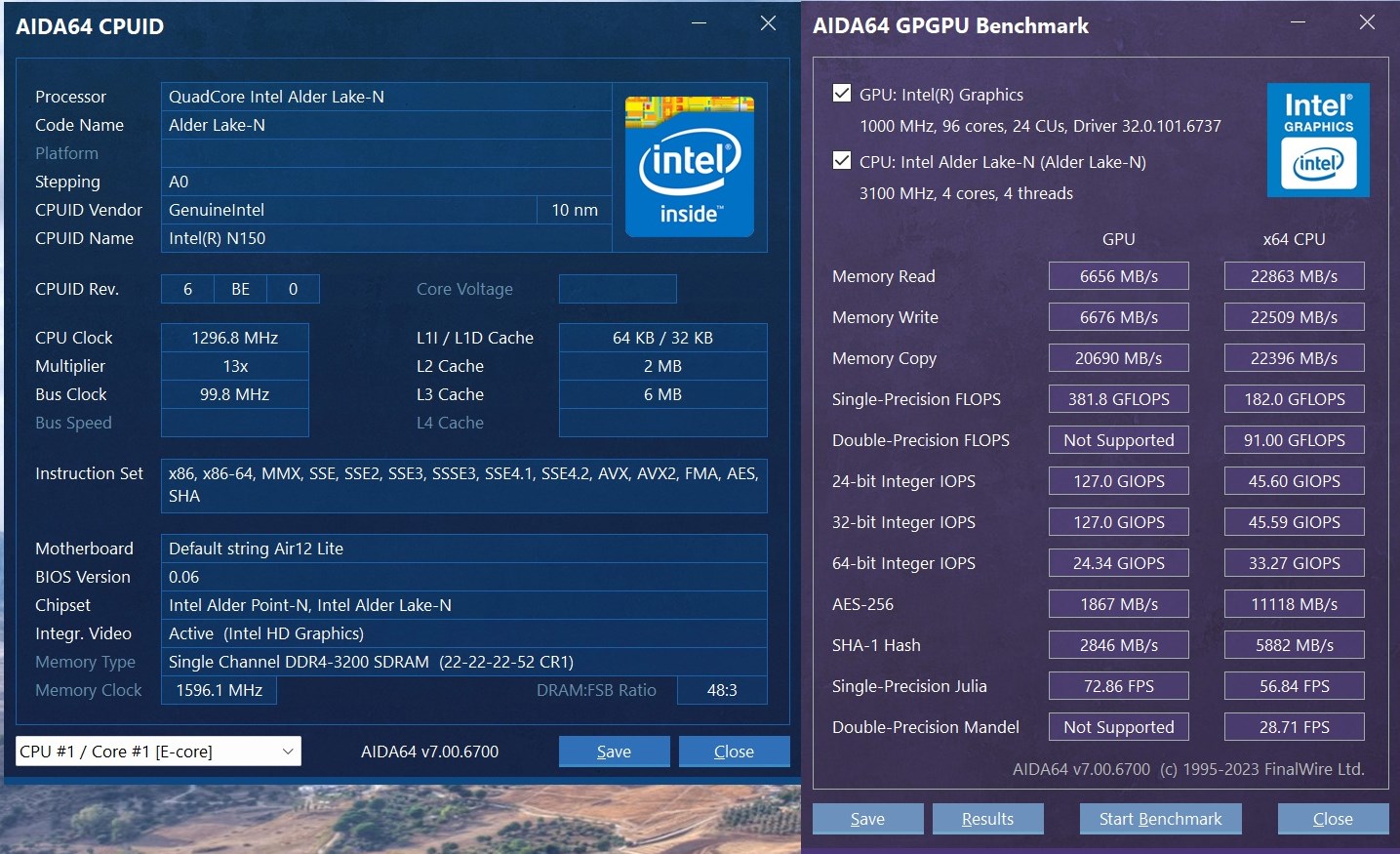Uncheck the GPU: Intel(R) Graphics checkbox
The width and height of the screenshot is (1400, 854).
[842, 94]
